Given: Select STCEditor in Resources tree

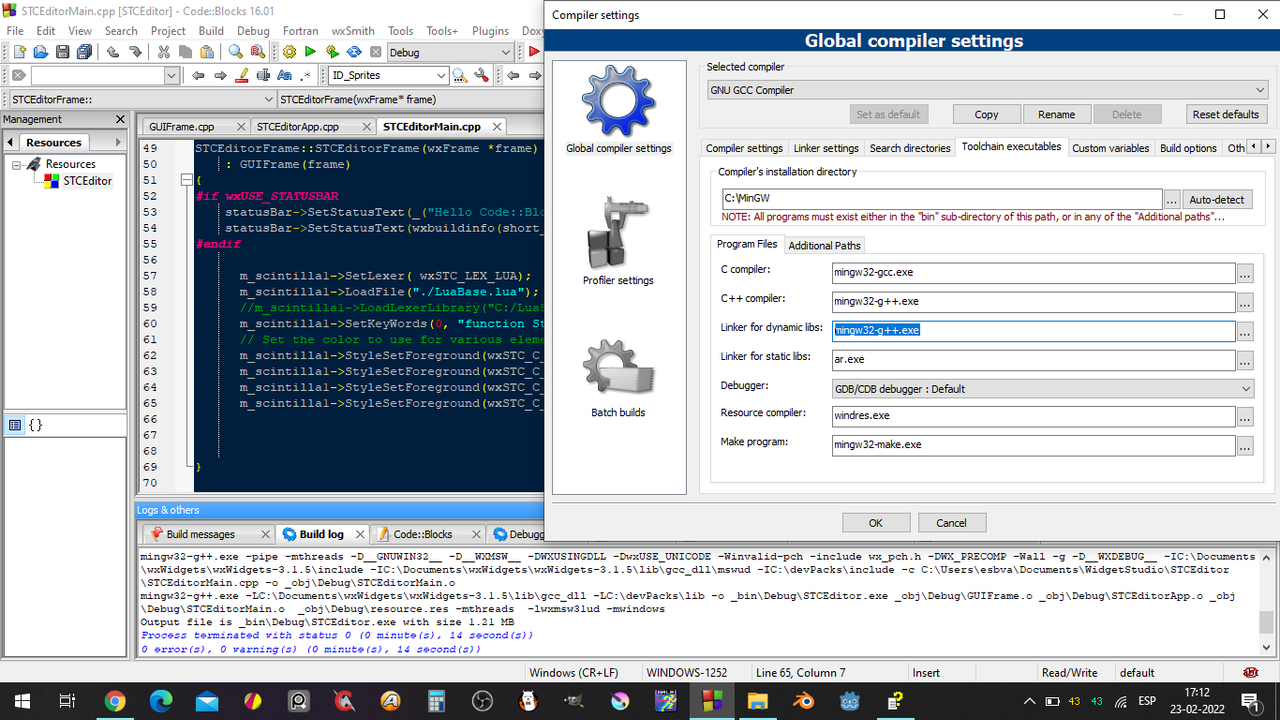Looking at the screenshot, I should click(x=87, y=181).
